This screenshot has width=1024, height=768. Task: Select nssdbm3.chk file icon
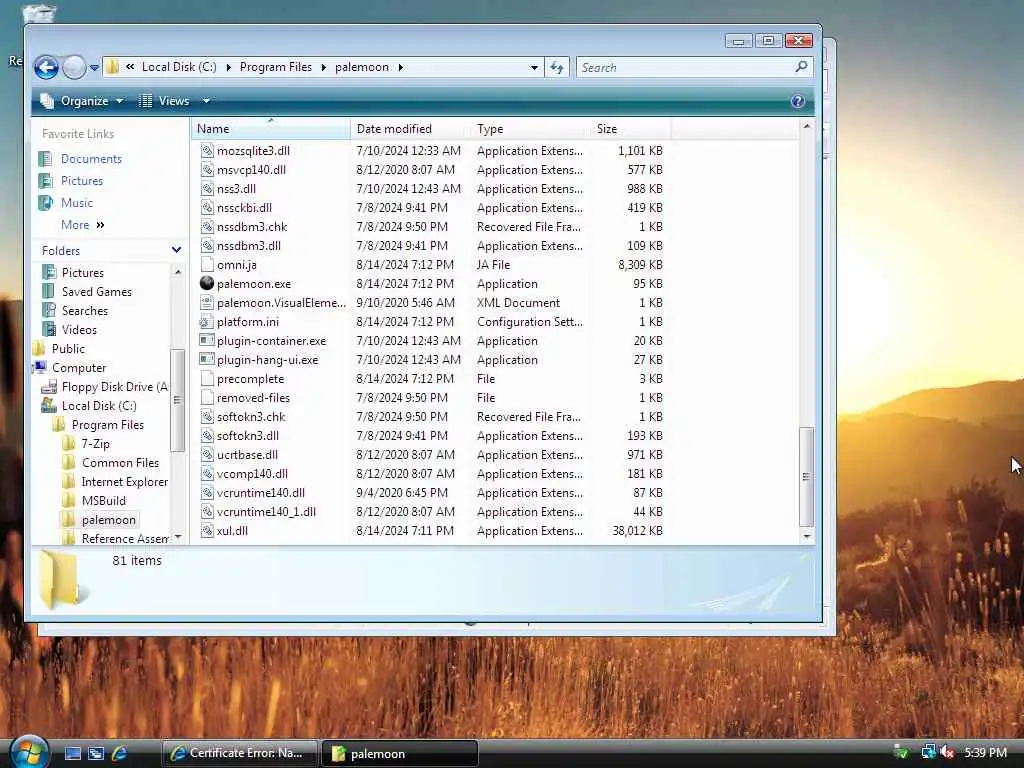pos(207,227)
